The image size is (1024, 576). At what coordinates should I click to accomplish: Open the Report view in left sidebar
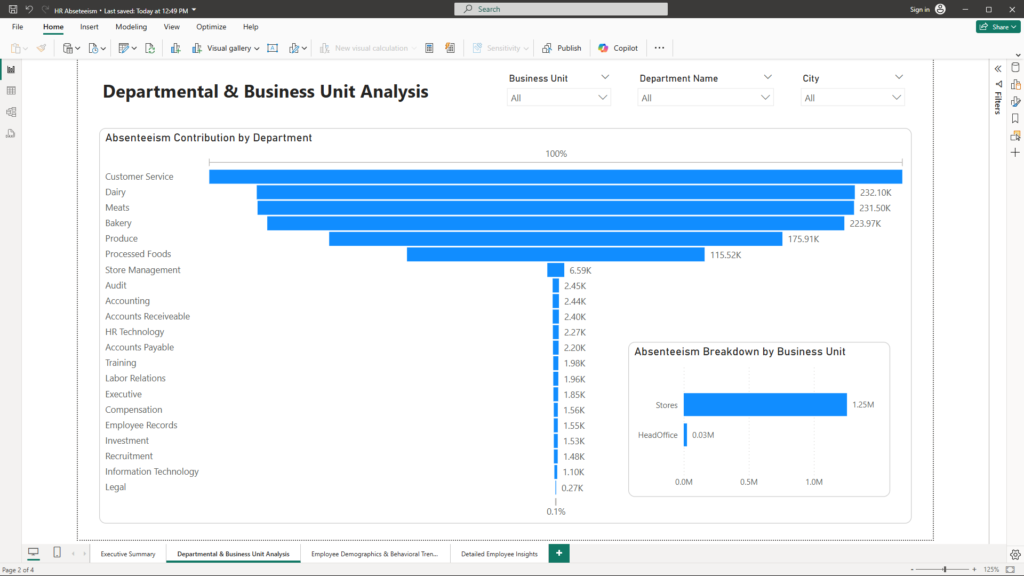(x=11, y=69)
